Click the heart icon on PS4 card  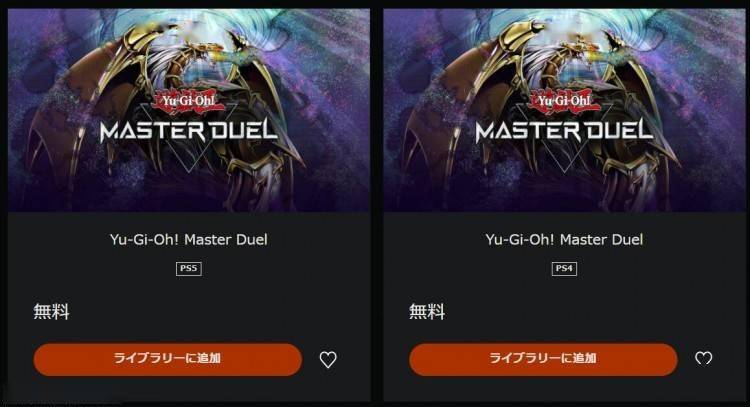(704, 359)
